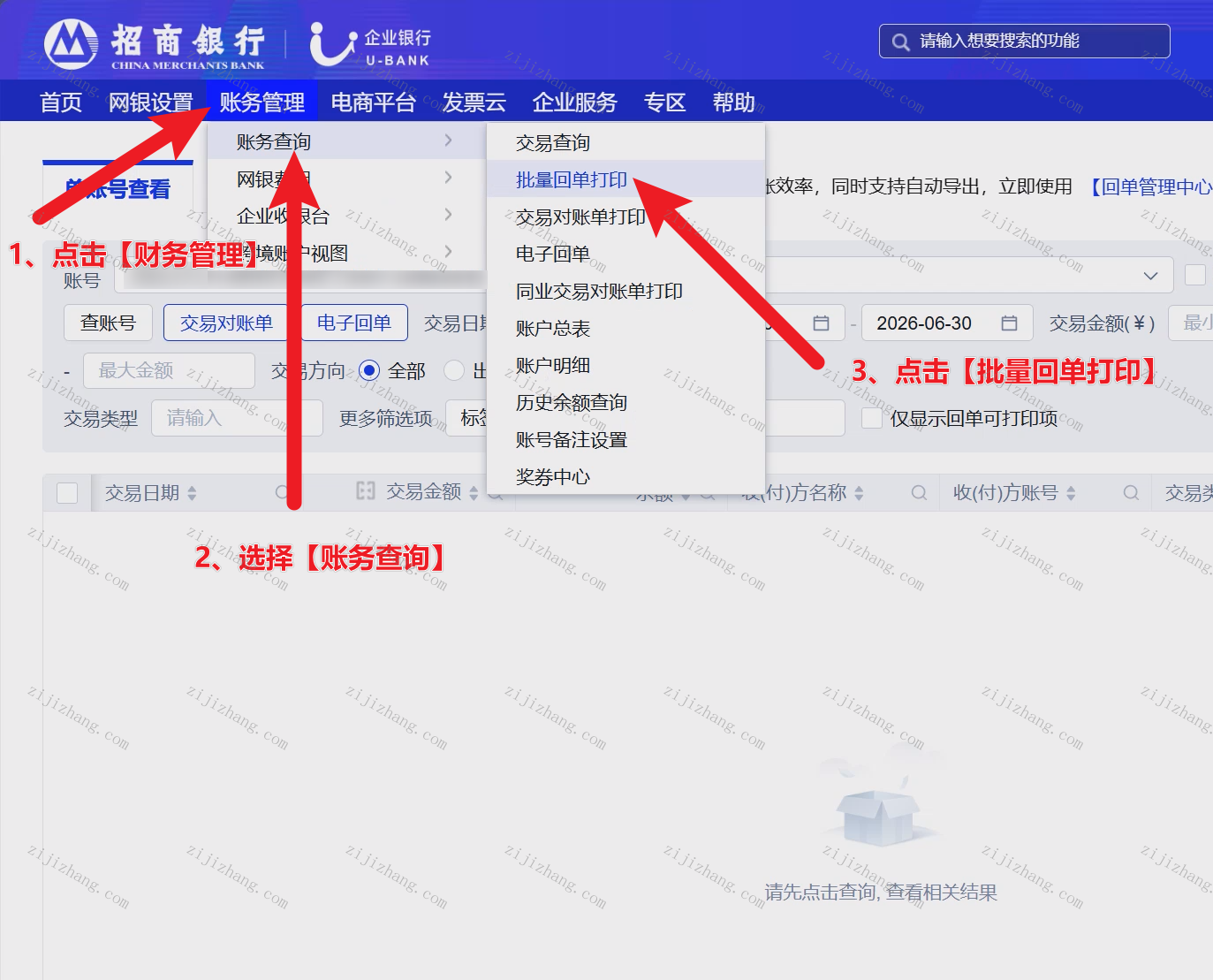Select the 出 radio for 交易方向

(x=454, y=371)
